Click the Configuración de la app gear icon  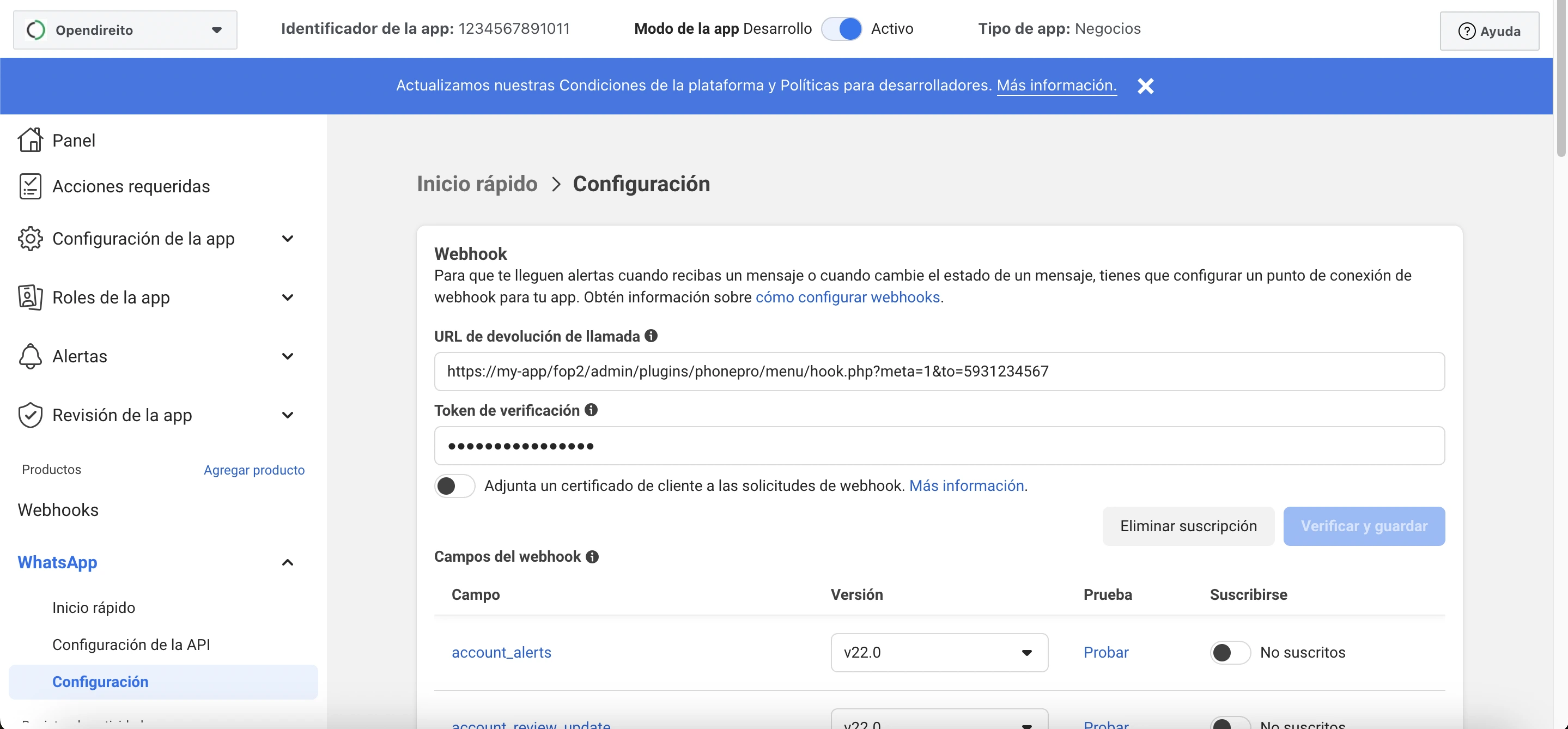(x=31, y=239)
